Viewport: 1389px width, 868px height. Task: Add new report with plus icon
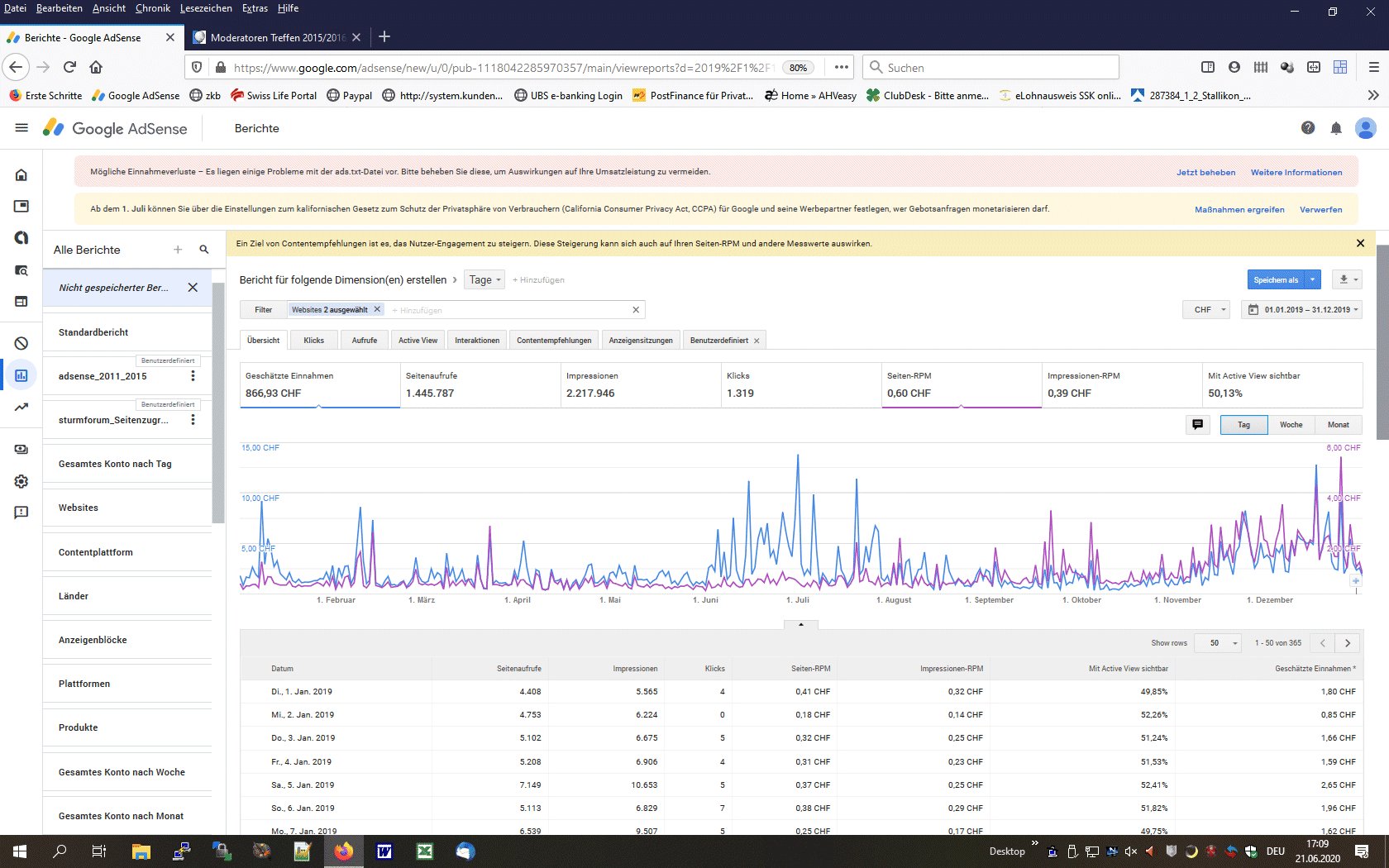(x=178, y=250)
